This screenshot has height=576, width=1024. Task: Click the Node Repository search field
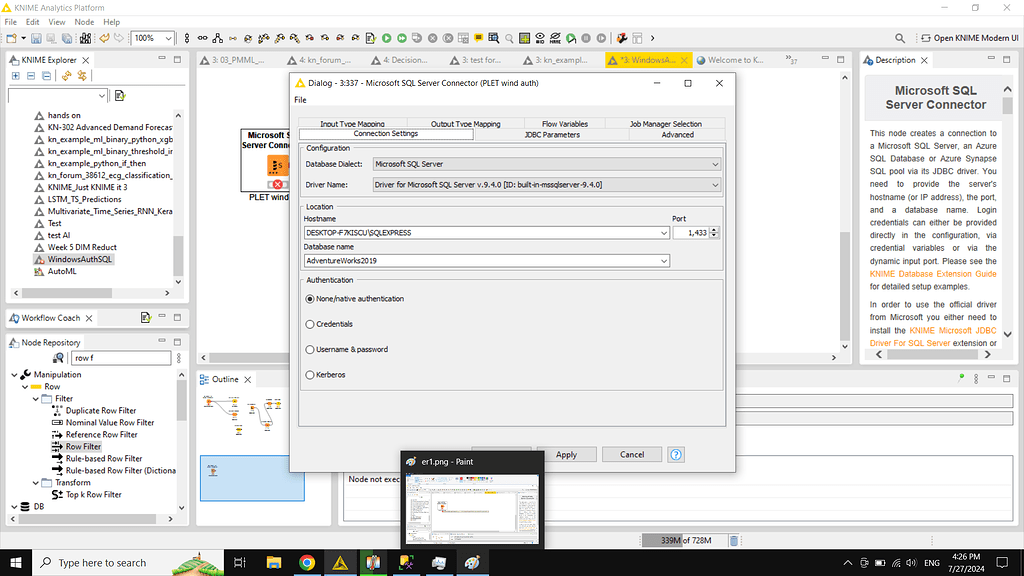tap(121, 356)
